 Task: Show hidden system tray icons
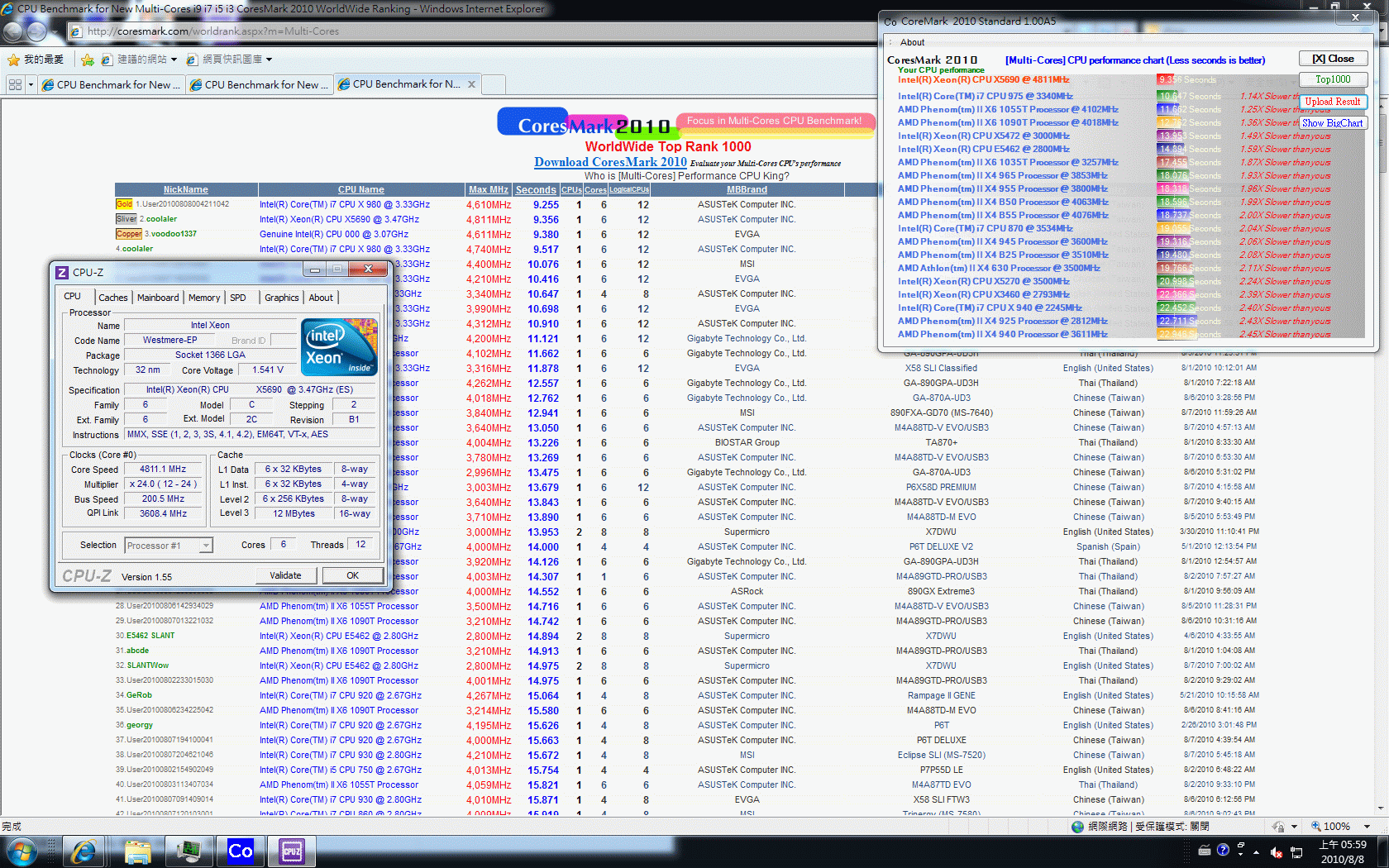click(x=1256, y=851)
